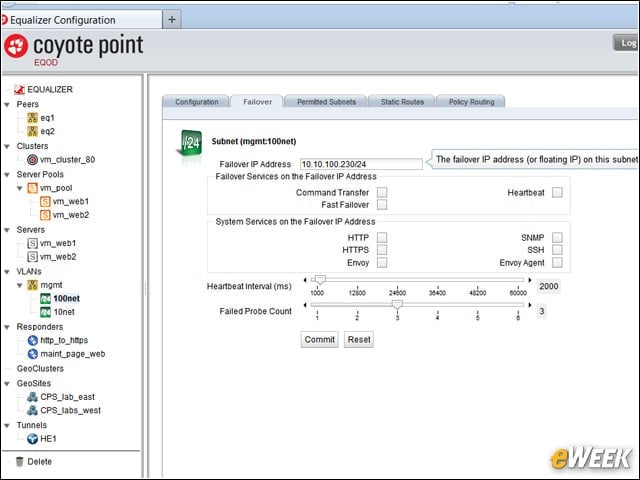Click the 100net subnet icon
Screen dimensions: 640x480
tap(45, 299)
